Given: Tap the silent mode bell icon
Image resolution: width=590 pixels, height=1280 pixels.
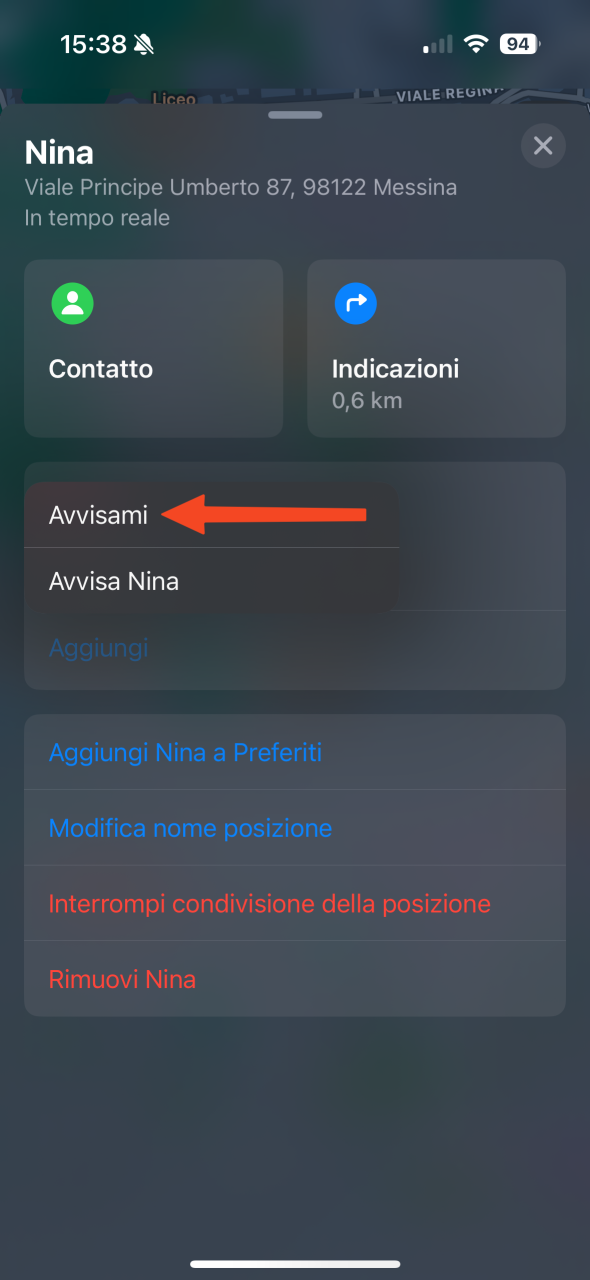Looking at the screenshot, I should [145, 44].
